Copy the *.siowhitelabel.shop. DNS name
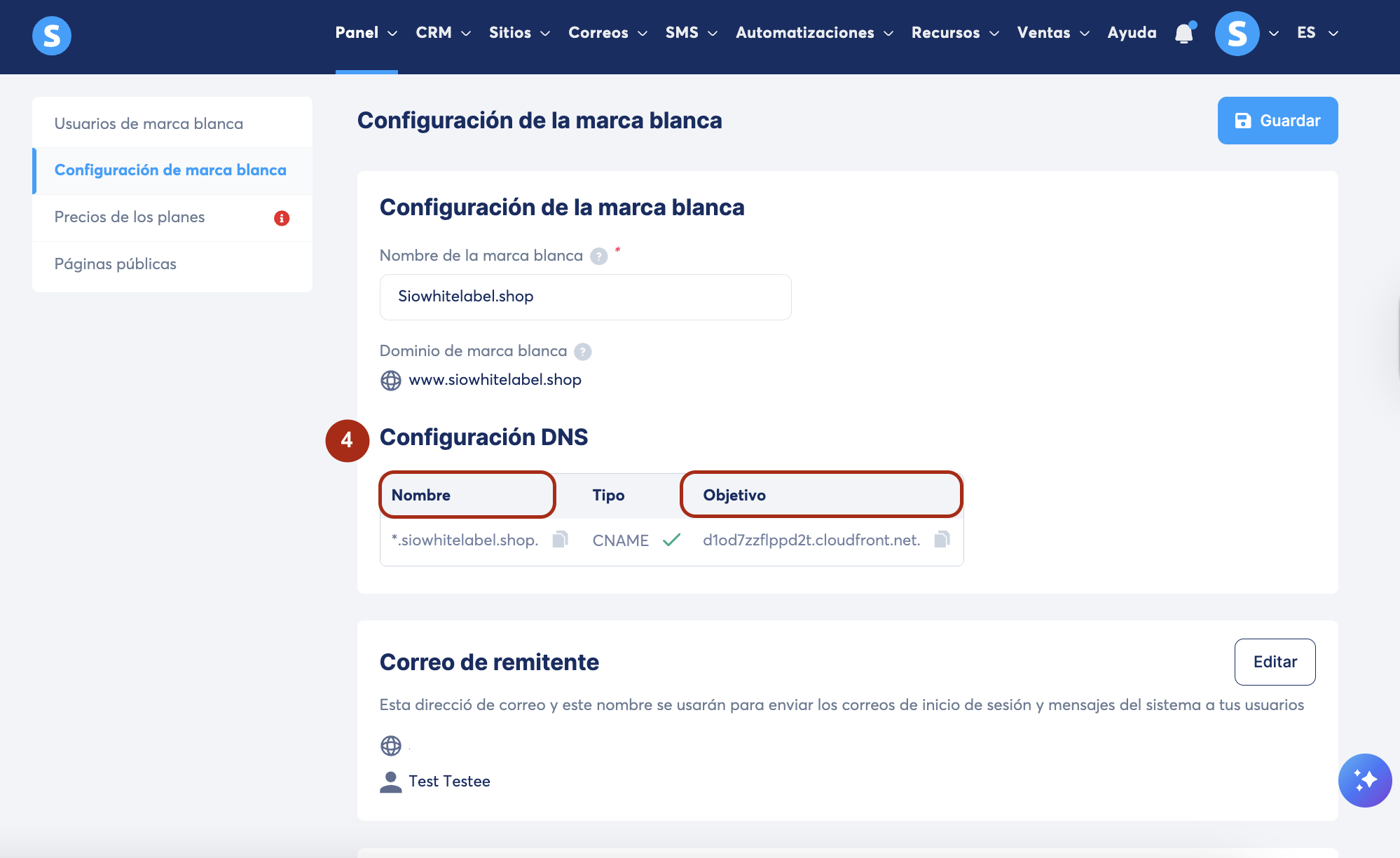Viewport: 1400px width, 858px height. [560, 539]
